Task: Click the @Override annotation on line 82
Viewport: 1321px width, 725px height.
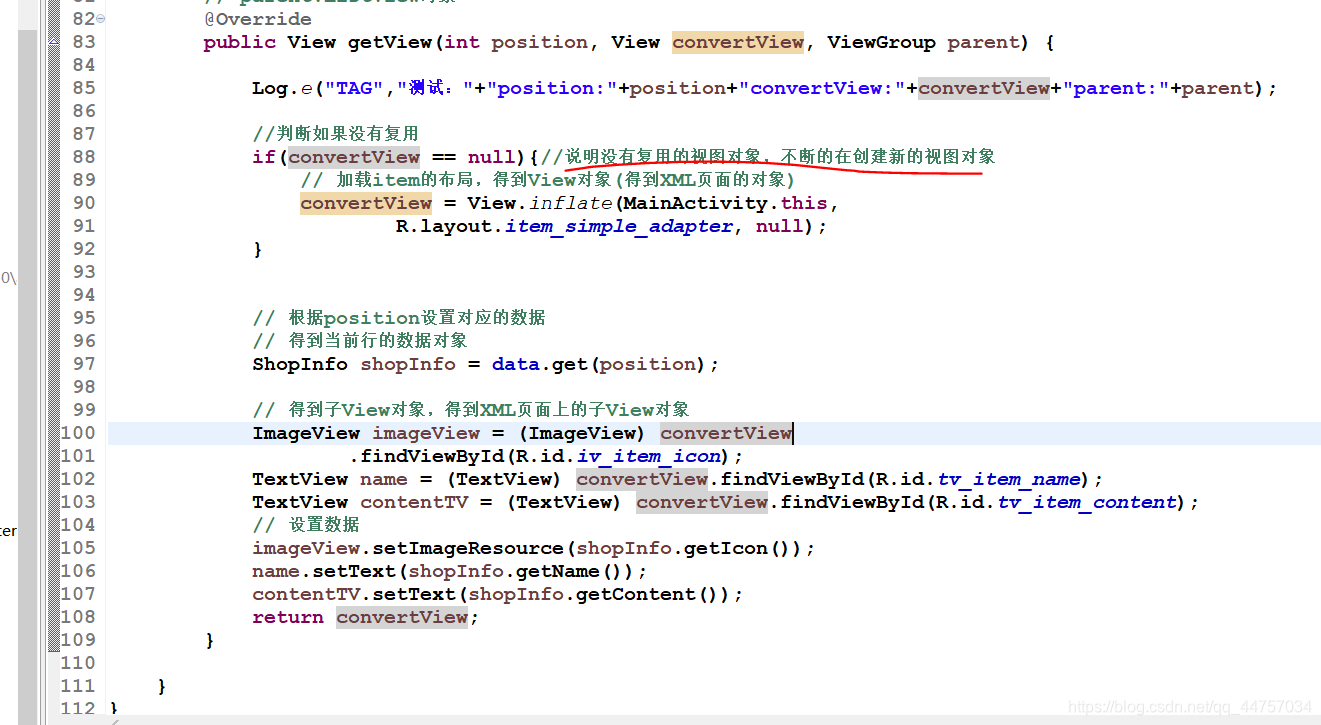Action: coord(258,19)
